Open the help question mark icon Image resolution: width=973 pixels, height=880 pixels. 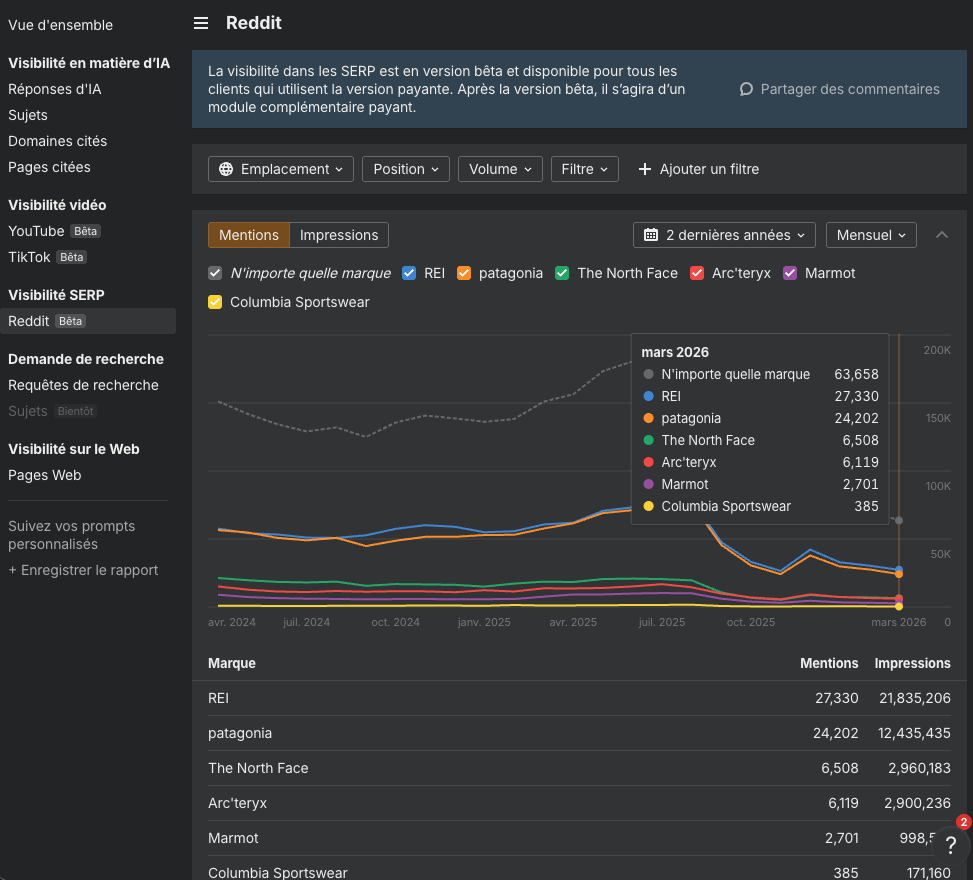pos(950,845)
